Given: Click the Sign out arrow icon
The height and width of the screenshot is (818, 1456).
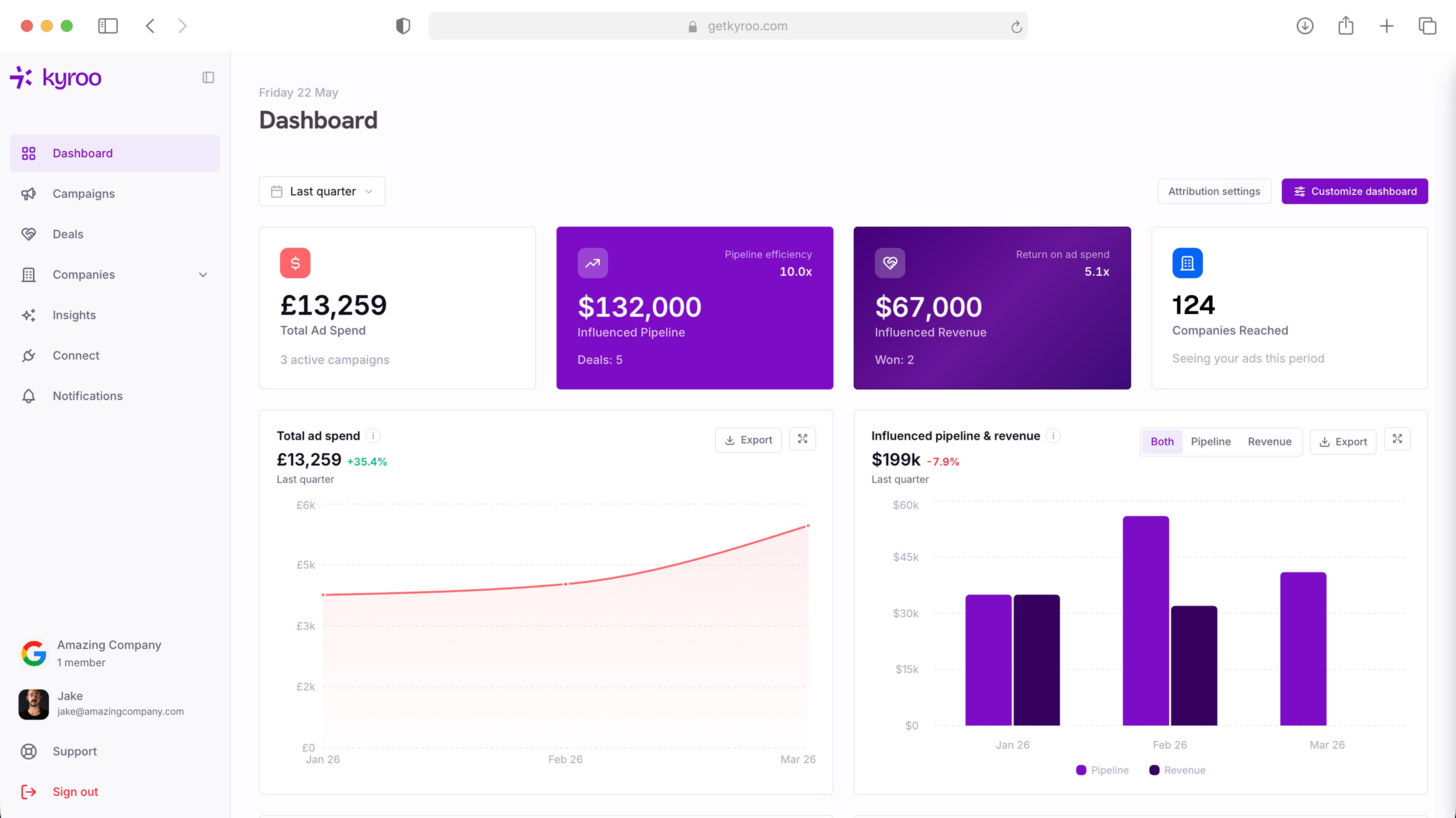Looking at the screenshot, I should (28, 791).
